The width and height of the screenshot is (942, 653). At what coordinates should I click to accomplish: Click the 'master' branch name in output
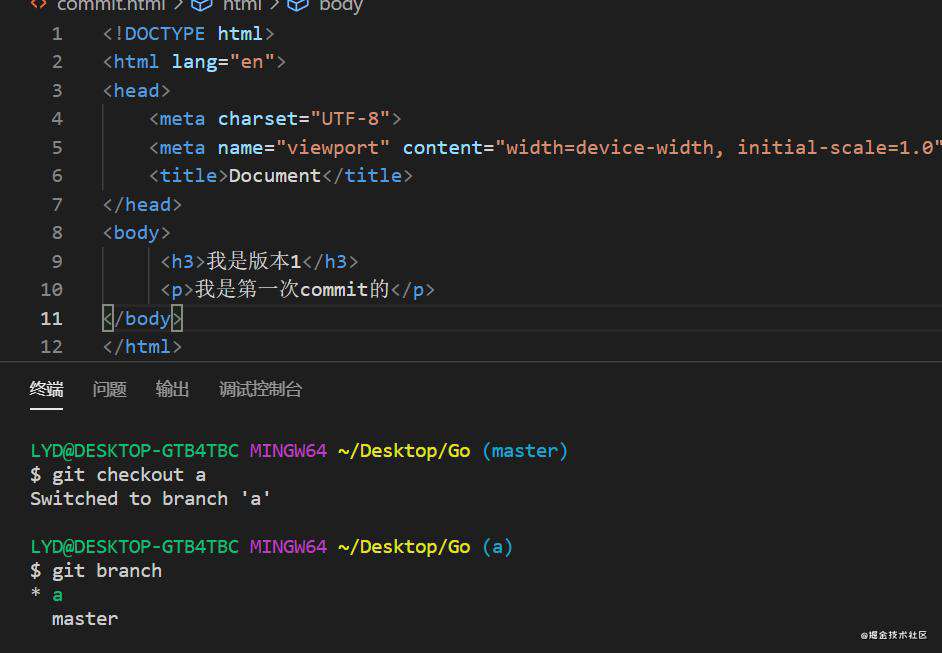[x=85, y=619]
